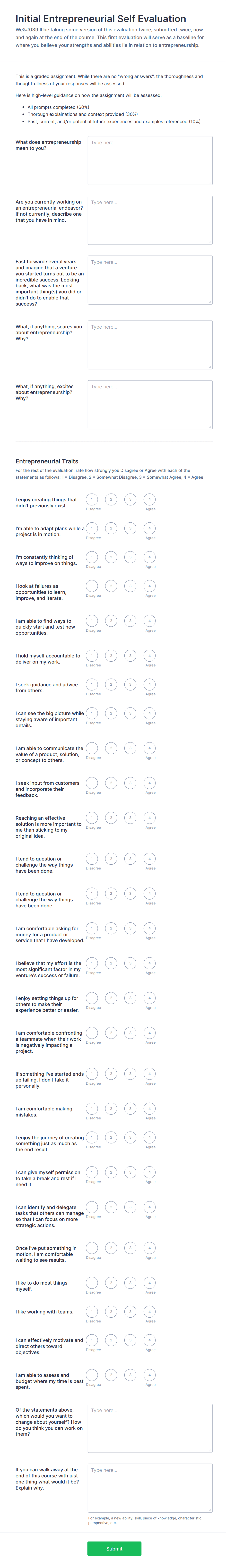Click the text box asking what scares you about entrepreneurship

click(149, 344)
